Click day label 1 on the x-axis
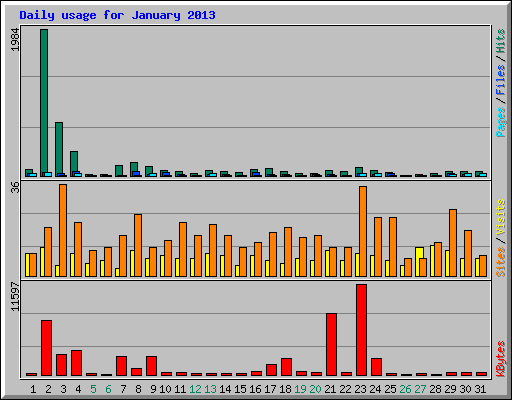Image resolution: width=512 pixels, height=400 pixels. point(33,389)
